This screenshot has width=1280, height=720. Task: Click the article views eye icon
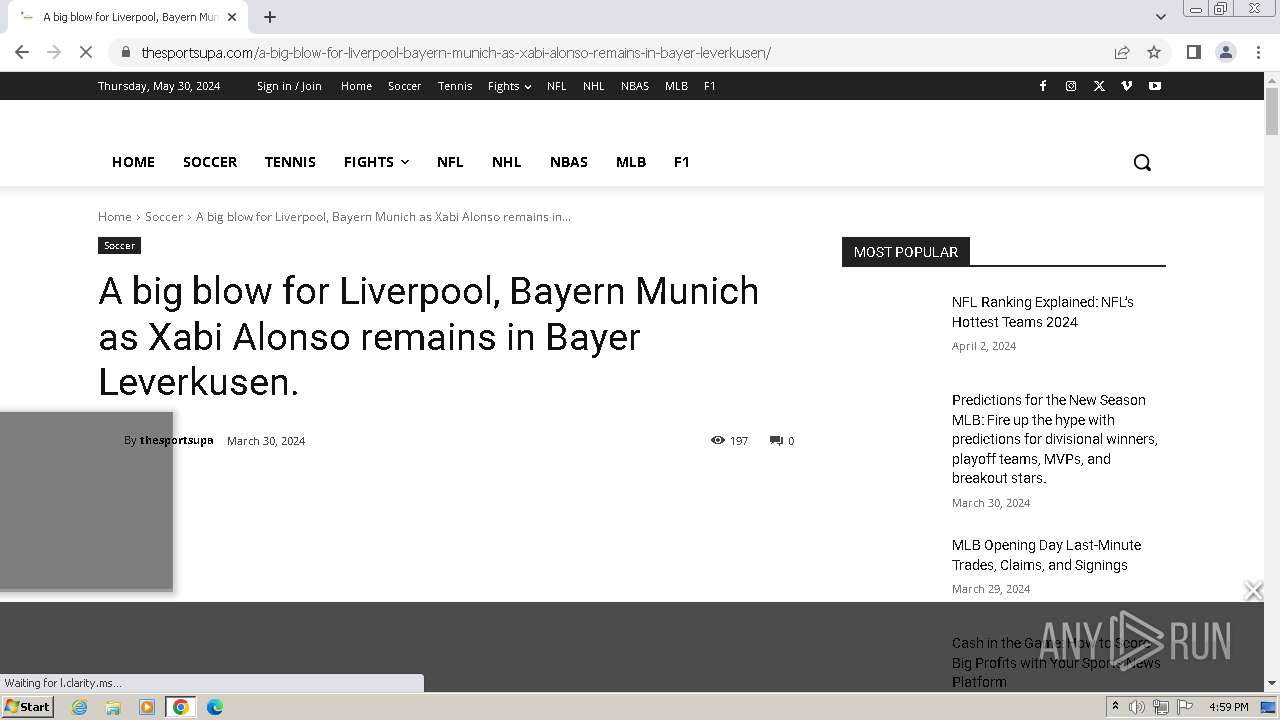coord(717,440)
